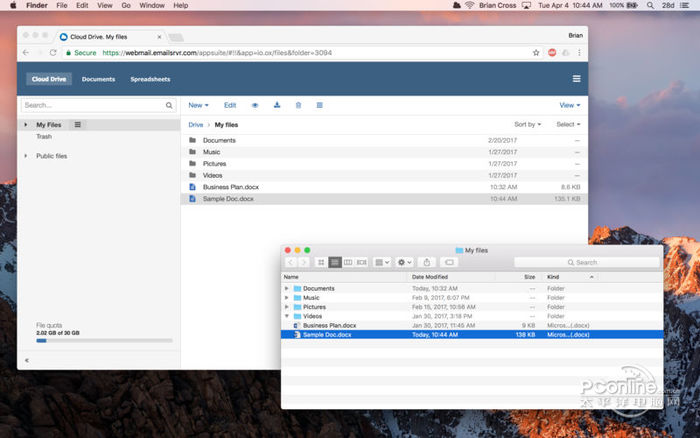Image resolution: width=700 pixels, height=438 pixels.
Task: Click the trash delete icon in toolbar
Action: click(x=298, y=105)
